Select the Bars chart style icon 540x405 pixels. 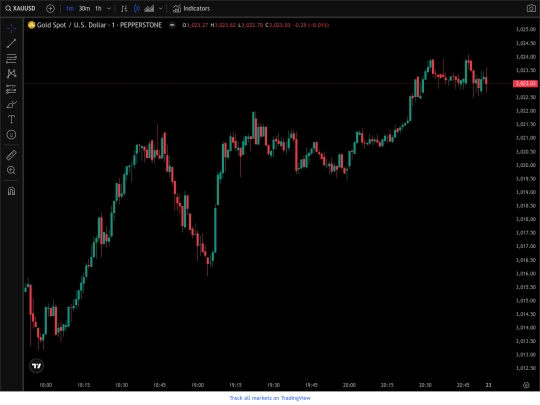(x=124, y=8)
